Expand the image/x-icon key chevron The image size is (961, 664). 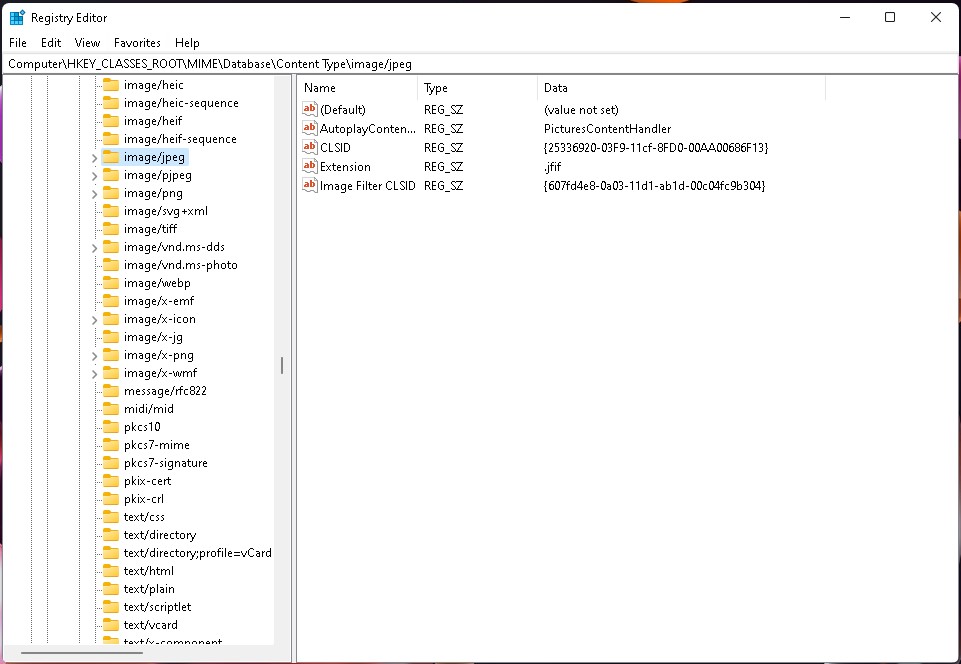(94, 320)
